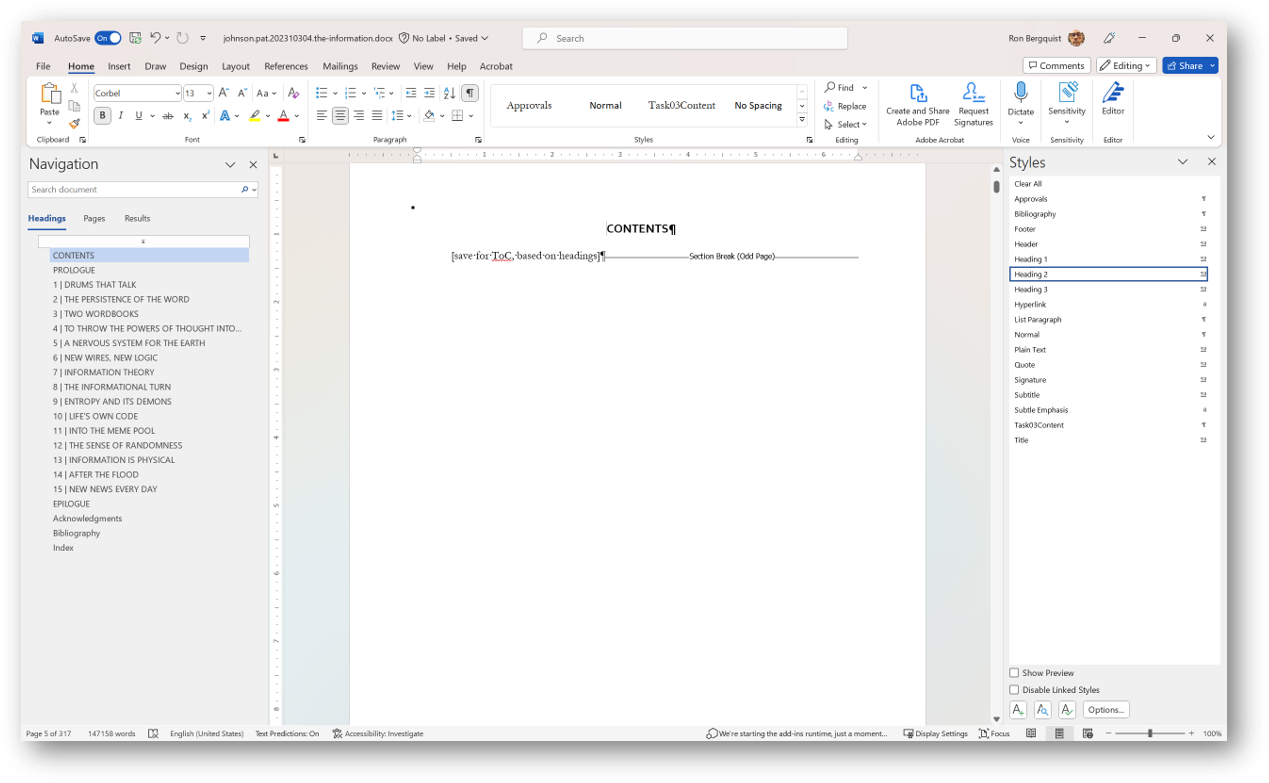The width and height of the screenshot is (1269, 783).
Task: Click the Format Painter icon
Action: coord(74,124)
